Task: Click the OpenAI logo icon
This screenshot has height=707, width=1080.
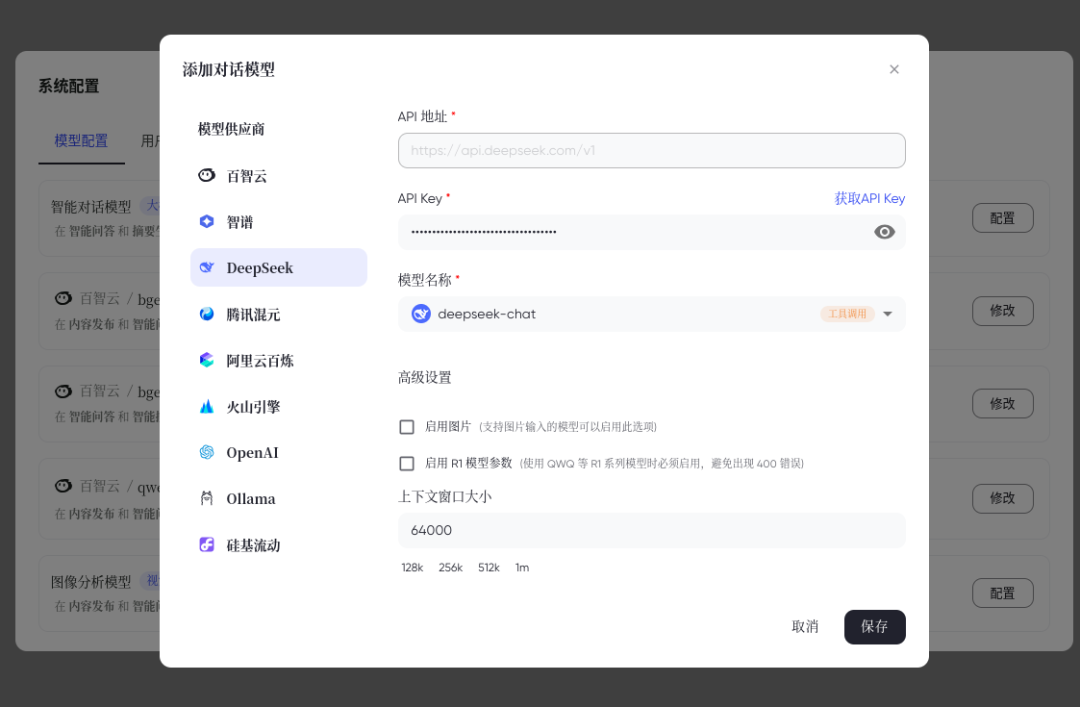Action: tap(207, 452)
